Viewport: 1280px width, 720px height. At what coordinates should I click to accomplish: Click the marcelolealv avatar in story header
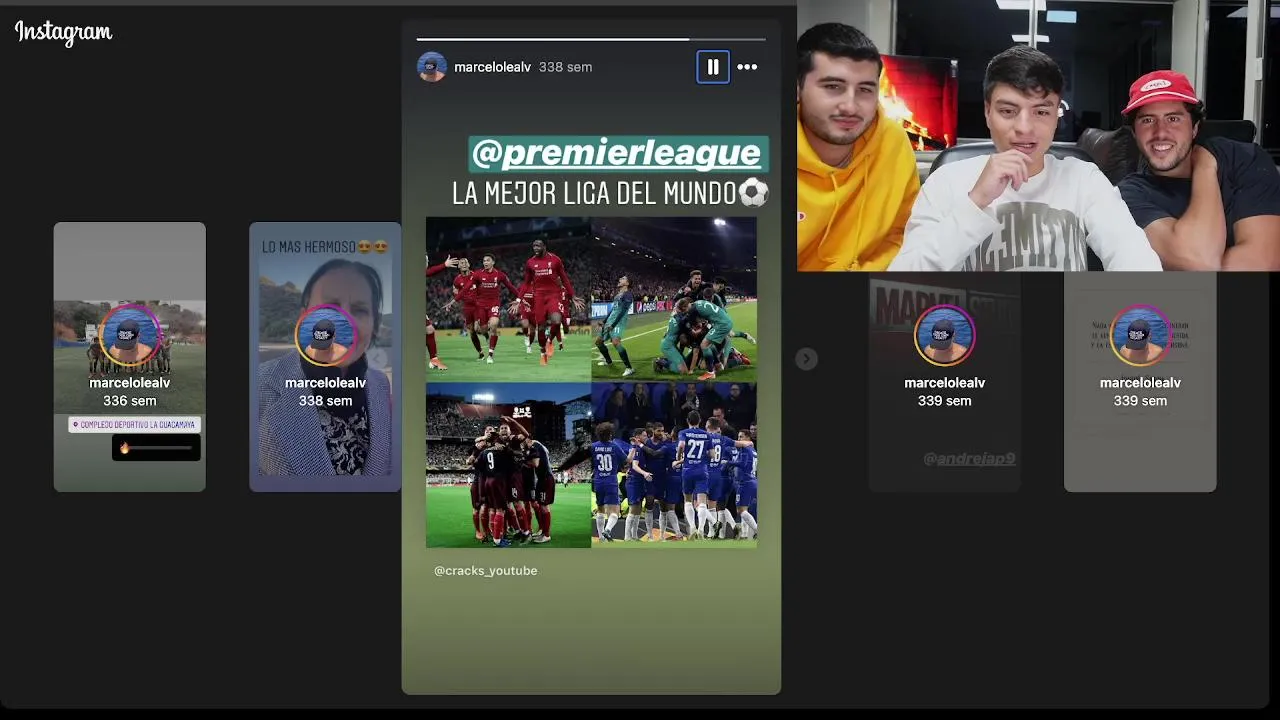pos(432,67)
